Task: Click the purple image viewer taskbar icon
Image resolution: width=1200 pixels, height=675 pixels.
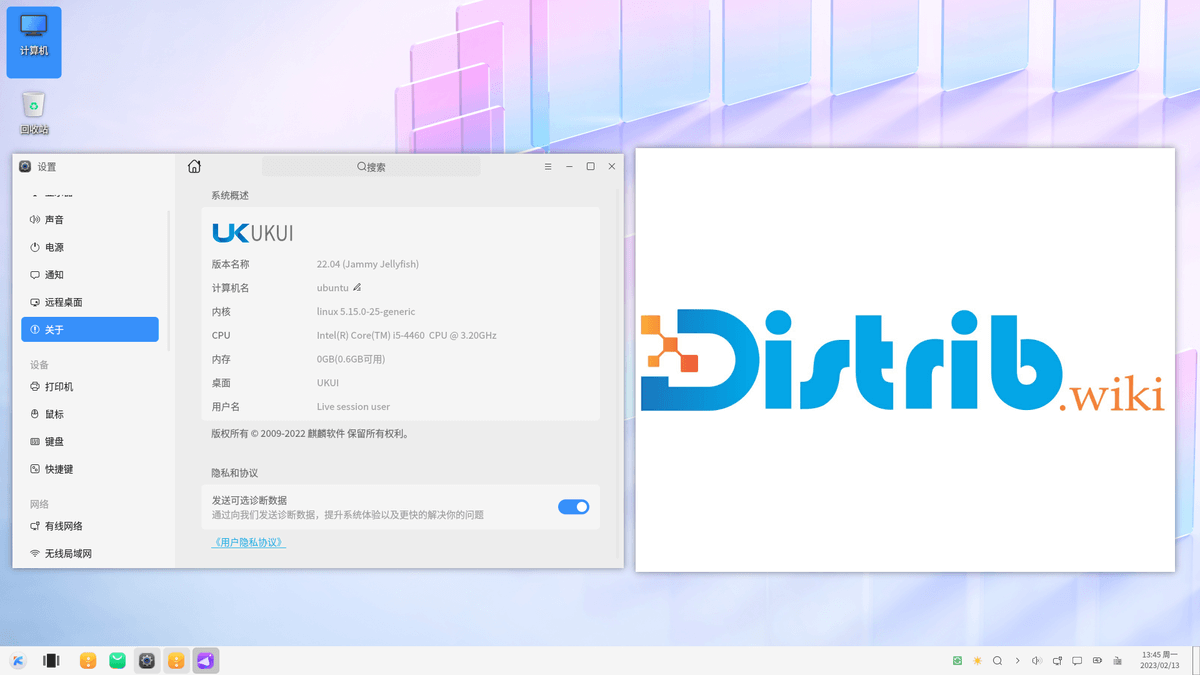Action: 206,661
